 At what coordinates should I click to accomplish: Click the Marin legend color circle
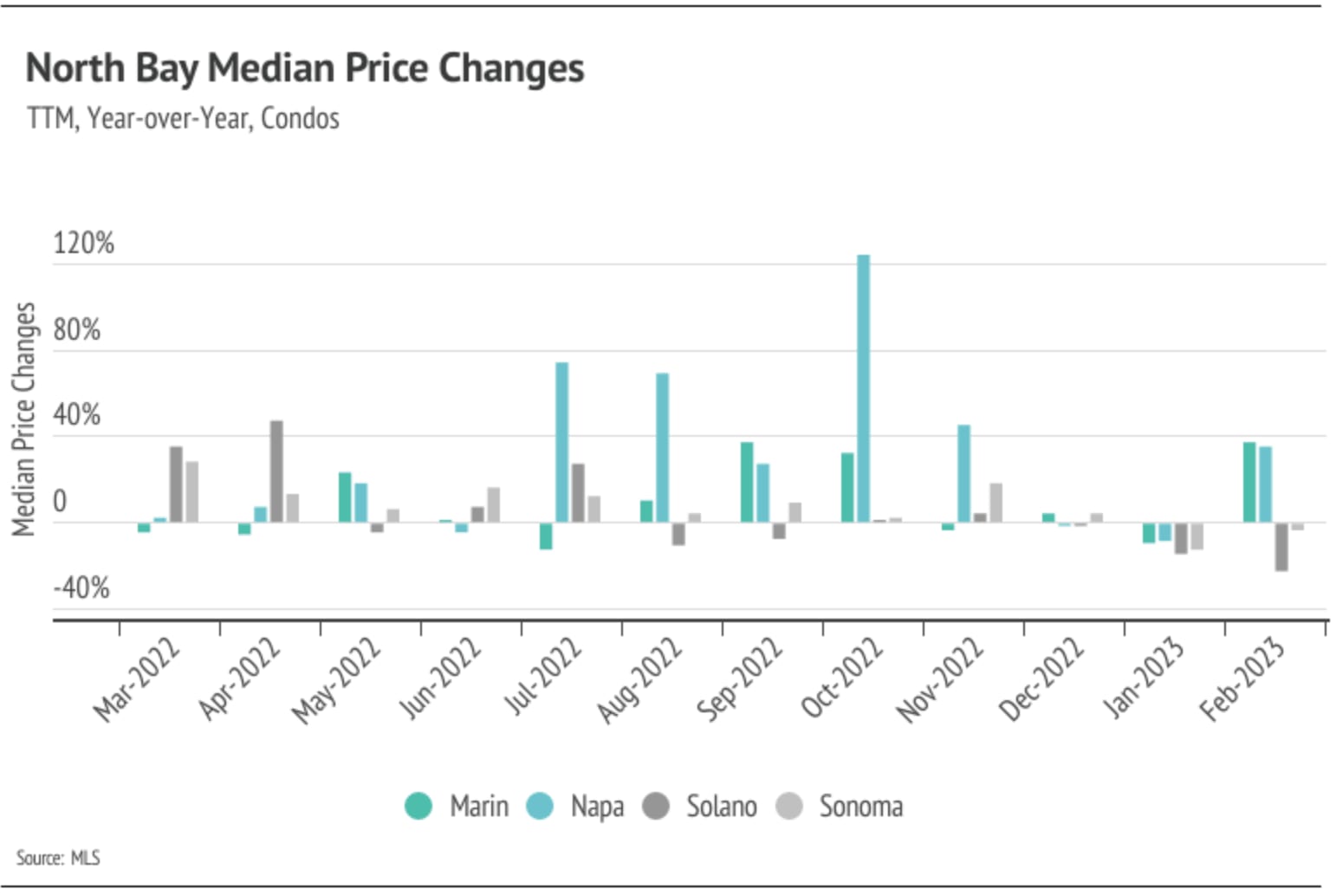(x=418, y=806)
